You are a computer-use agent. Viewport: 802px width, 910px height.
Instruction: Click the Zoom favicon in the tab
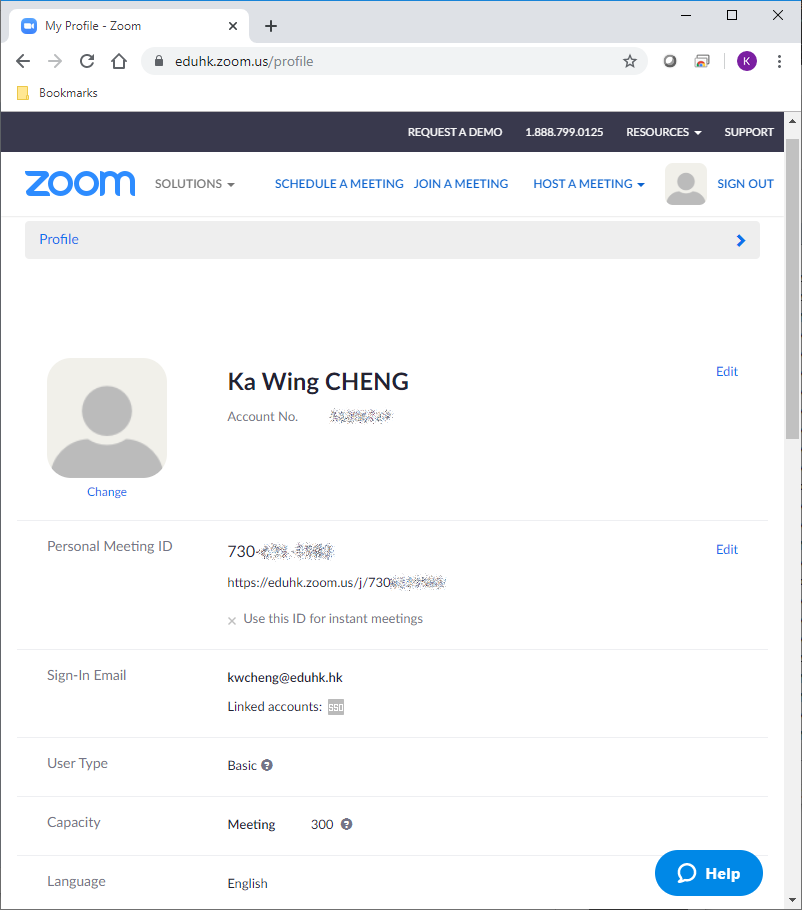tap(29, 26)
